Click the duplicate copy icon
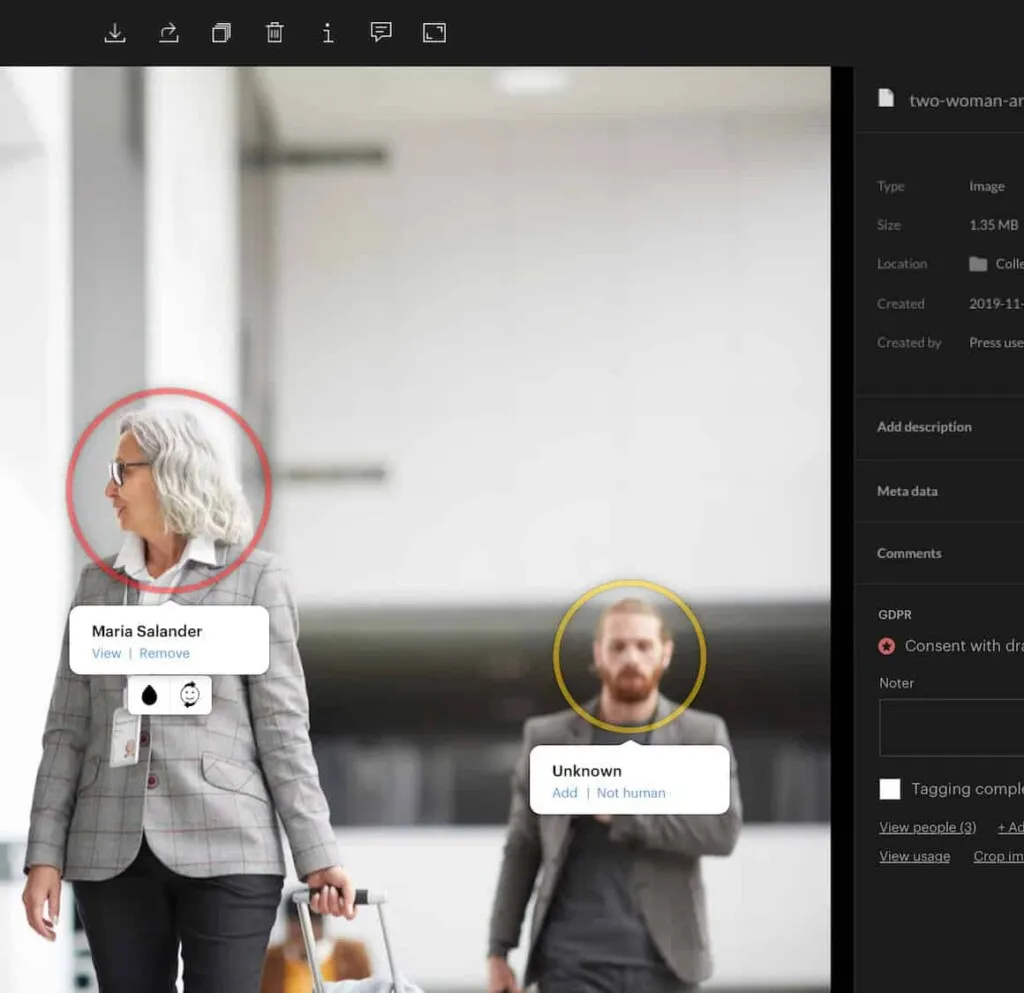Image resolution: width=1024 pixels, height=993 pixels. coord(221,33)
